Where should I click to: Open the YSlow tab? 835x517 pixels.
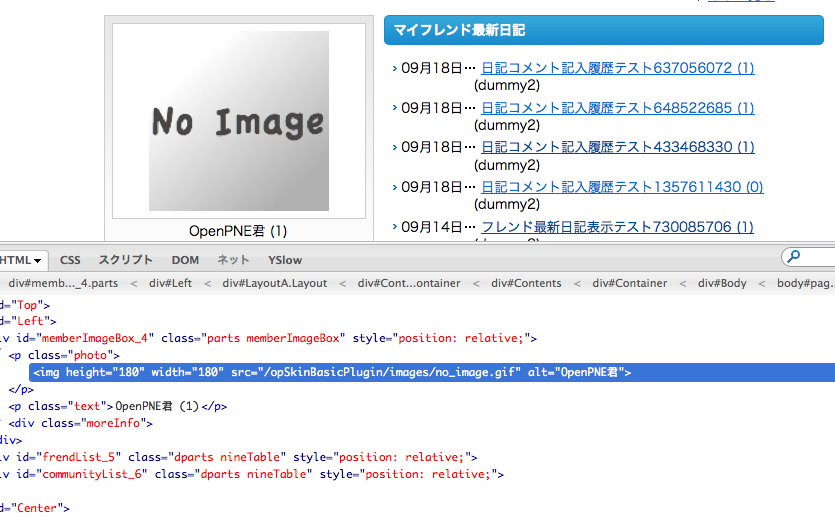pyautogui.click(x=285, y=260)
